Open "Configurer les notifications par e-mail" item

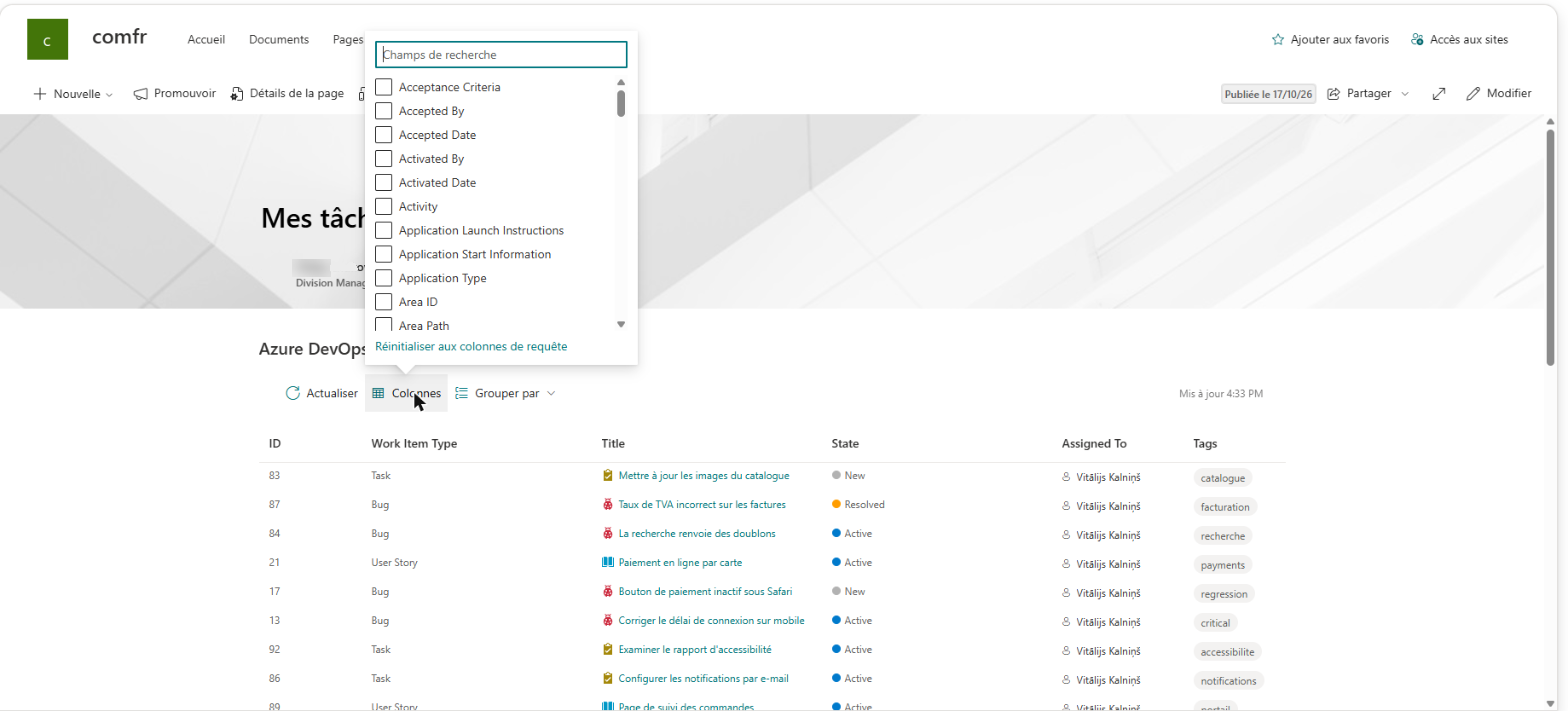click(x=704, y=679)
